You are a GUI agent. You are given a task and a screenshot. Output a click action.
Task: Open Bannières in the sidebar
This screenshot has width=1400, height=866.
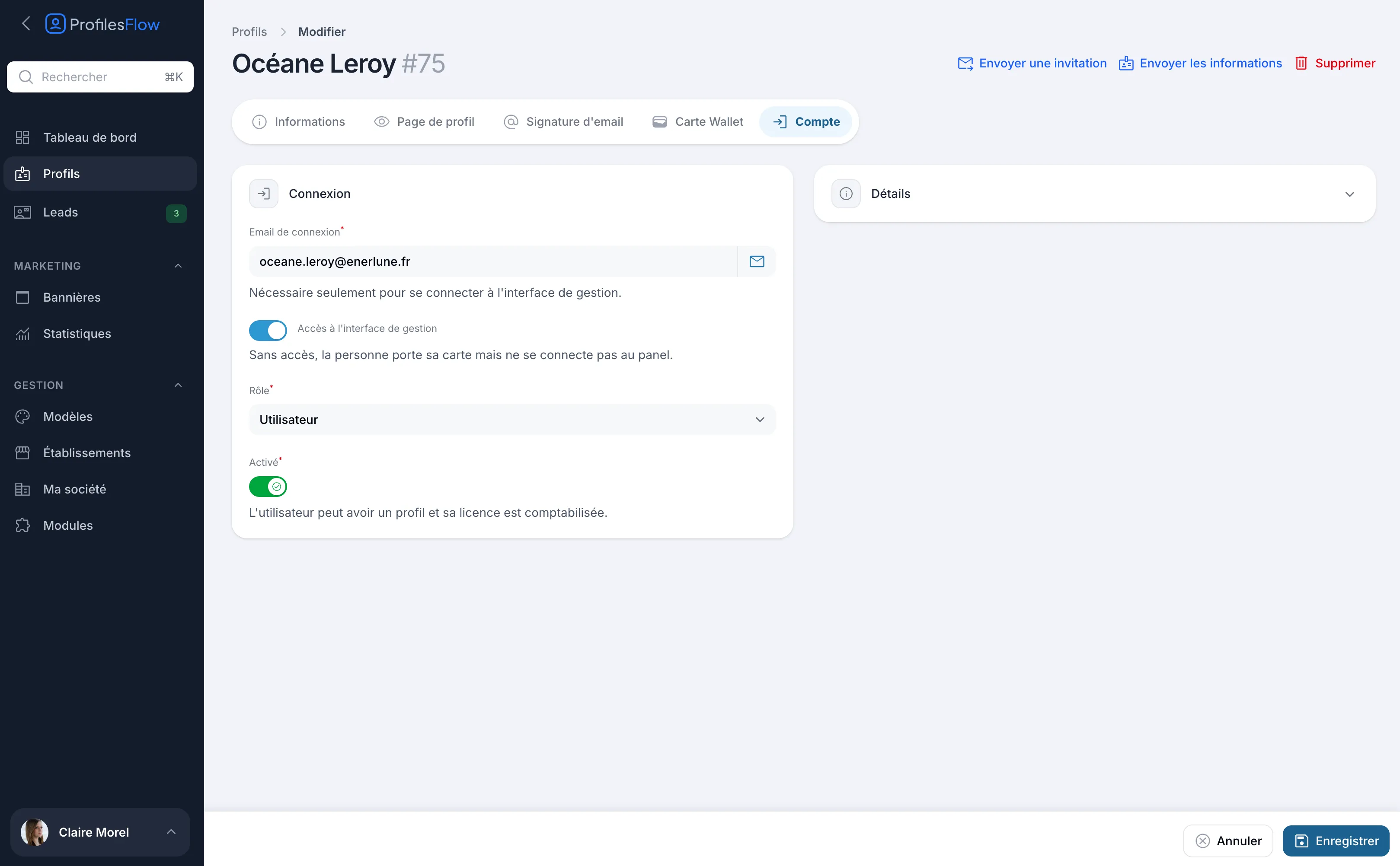[100, 297]
